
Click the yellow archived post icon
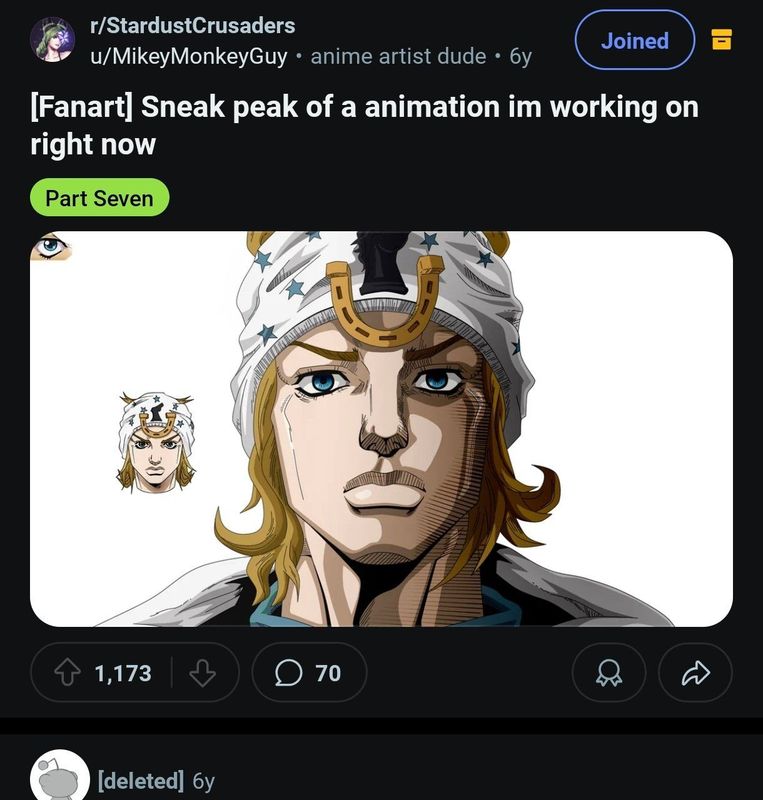coord(721,40)
